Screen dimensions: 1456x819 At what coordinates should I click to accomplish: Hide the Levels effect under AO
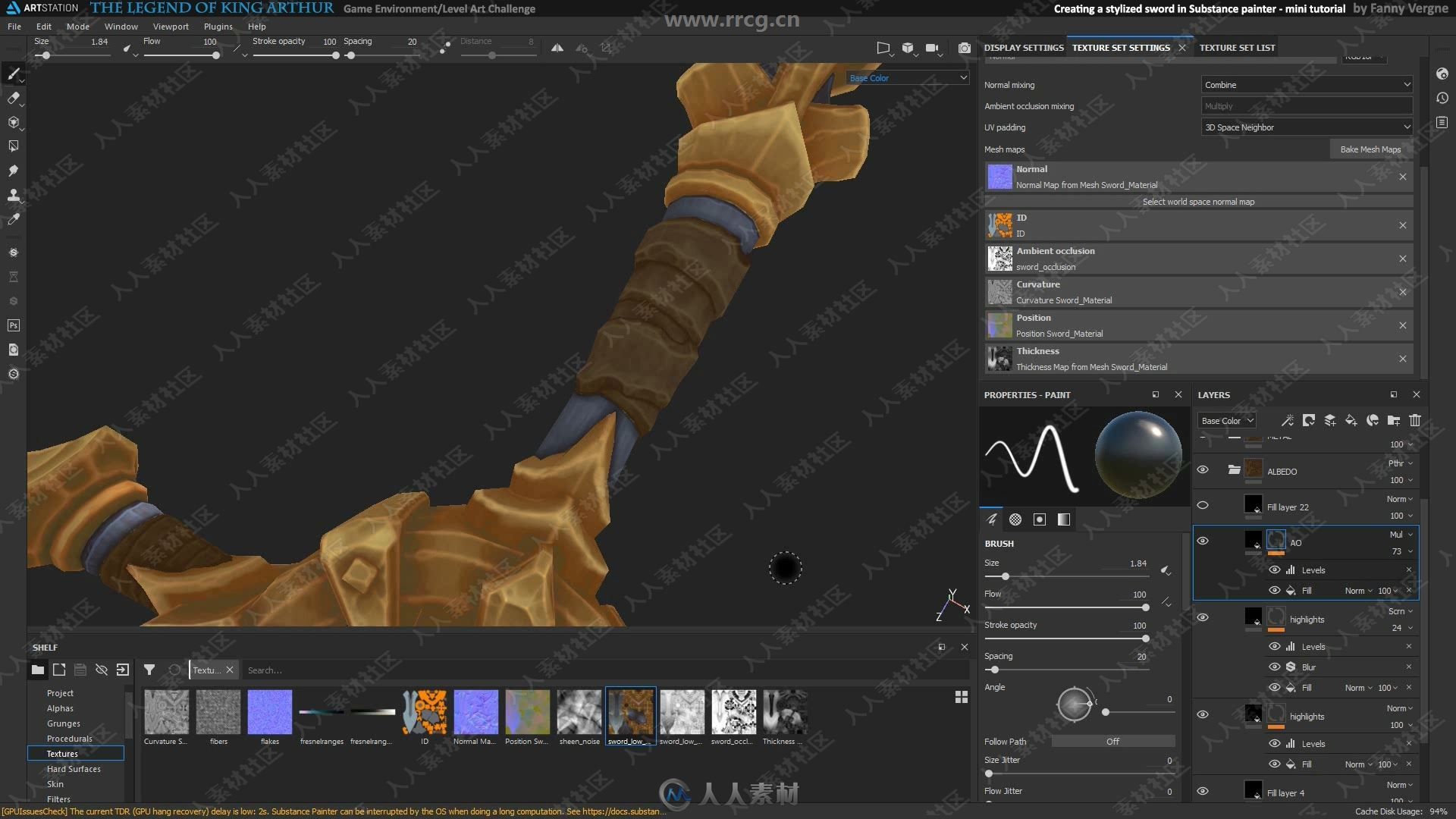pyautogui.click(x=1275, y=570)
